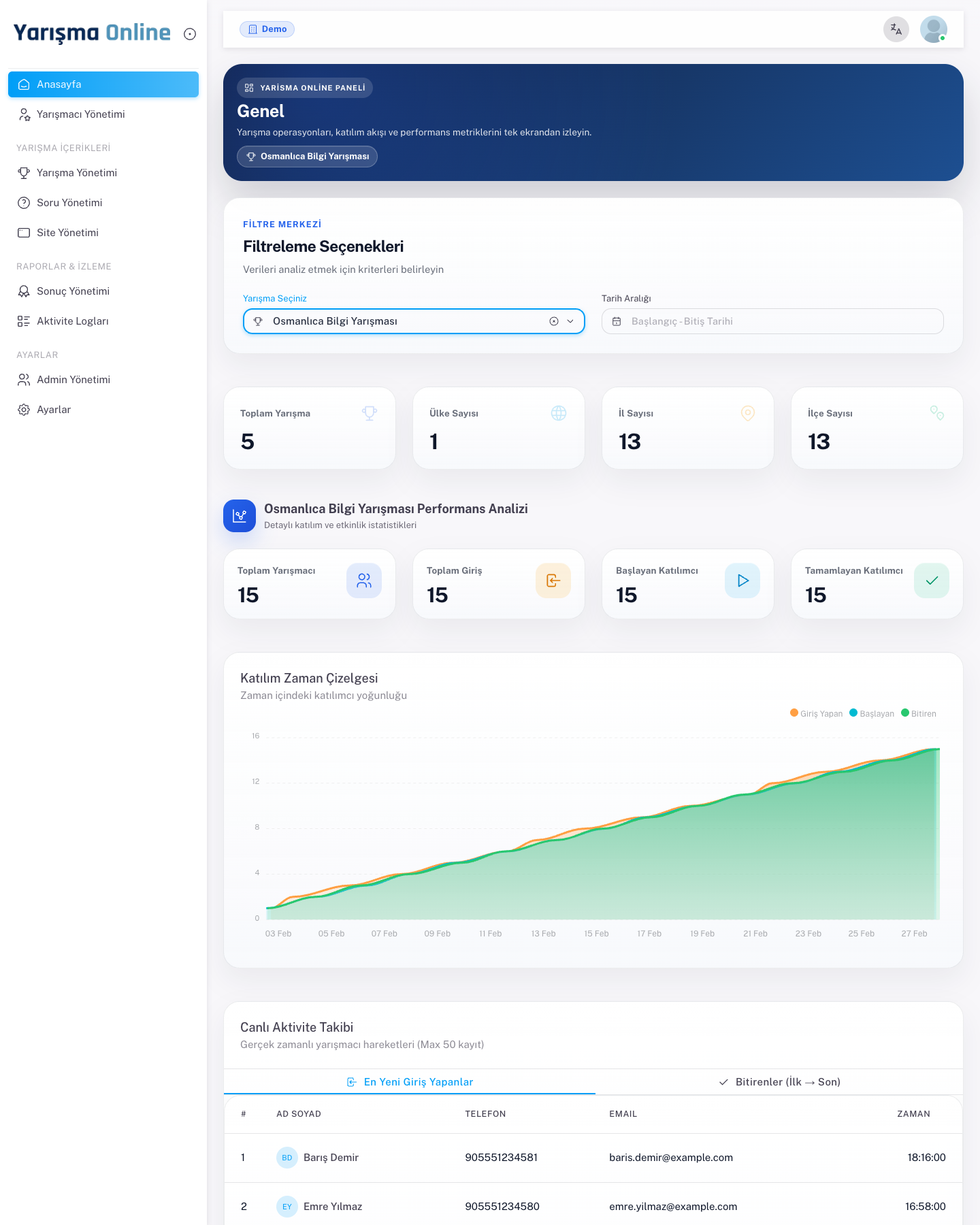
Task: Click the ZAMAN column header
Action: point(913,1114)
